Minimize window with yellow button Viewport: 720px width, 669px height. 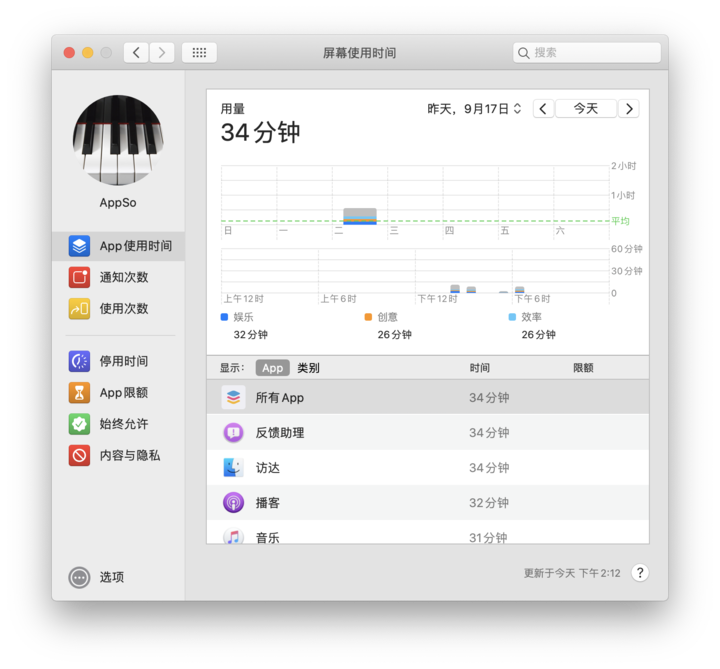click(88, 53)
